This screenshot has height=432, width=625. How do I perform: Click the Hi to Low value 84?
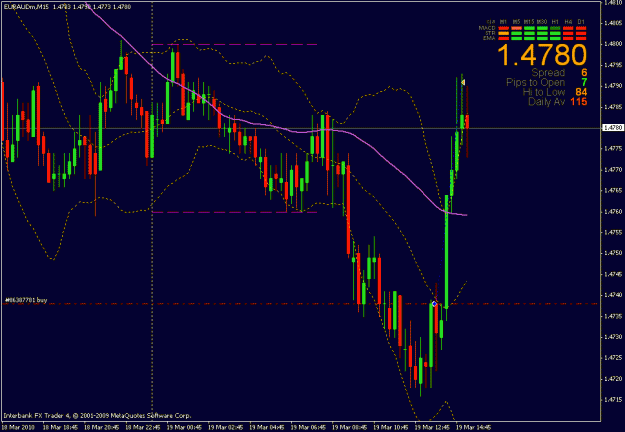[581, 92]
